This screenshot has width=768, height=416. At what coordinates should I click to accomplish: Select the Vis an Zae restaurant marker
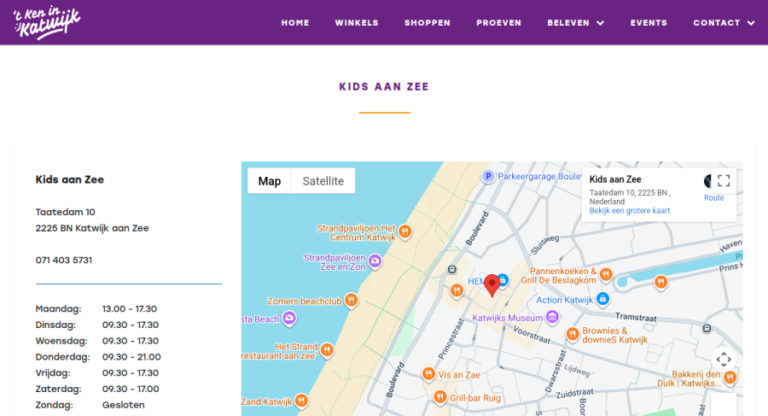click(x=429, y=374)
